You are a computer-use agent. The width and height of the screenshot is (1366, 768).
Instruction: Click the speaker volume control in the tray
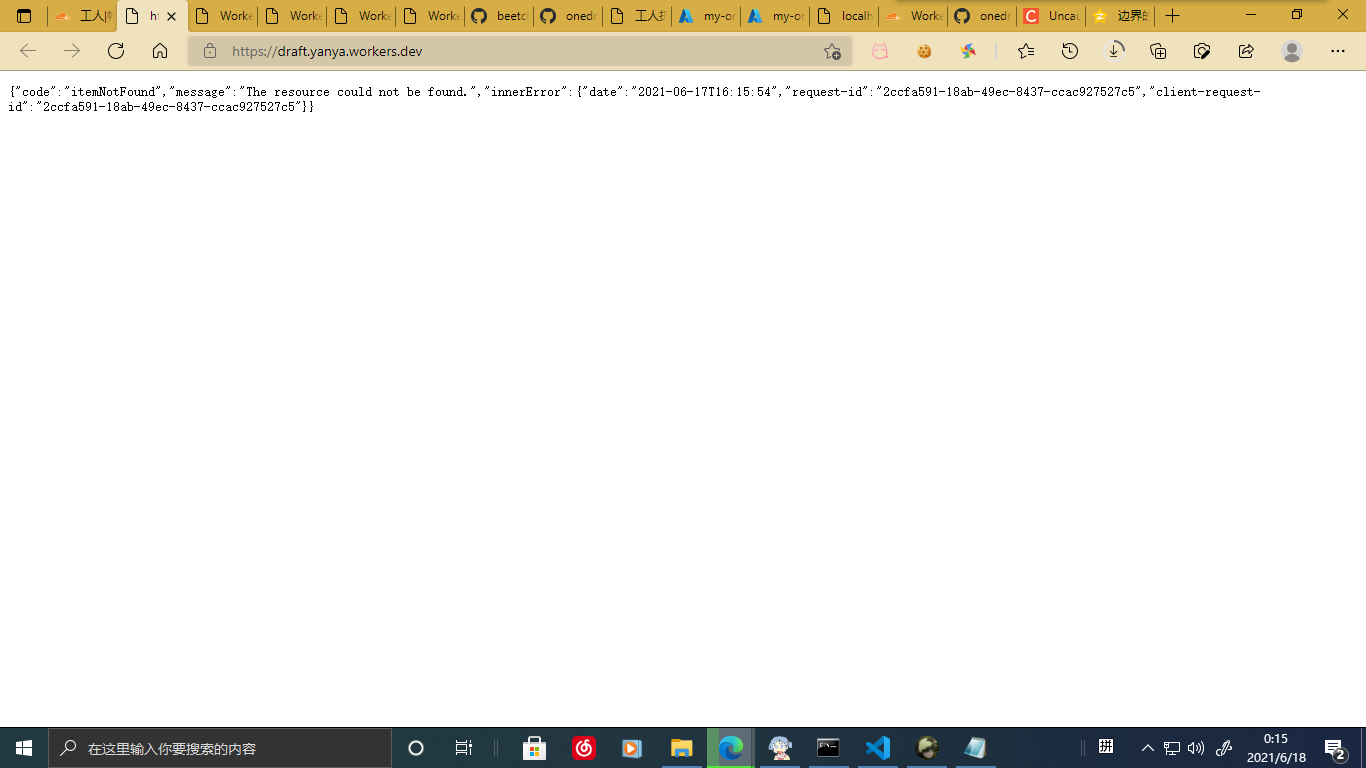click(1197, 747)
